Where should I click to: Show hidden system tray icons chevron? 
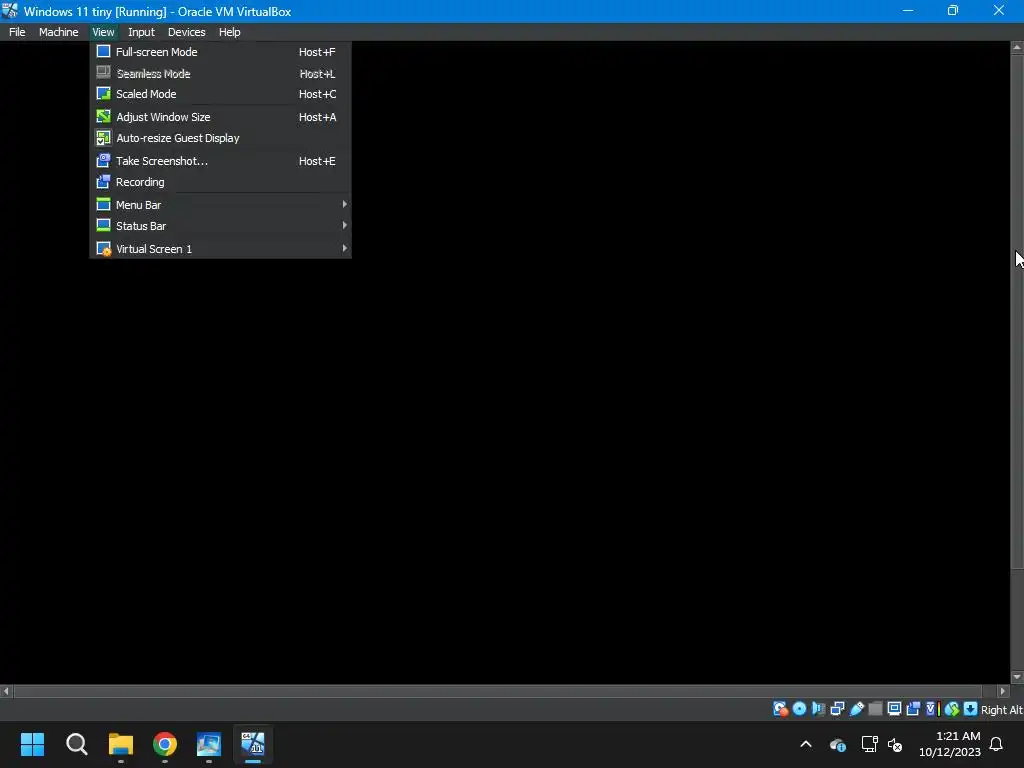[x=806, y=744]
